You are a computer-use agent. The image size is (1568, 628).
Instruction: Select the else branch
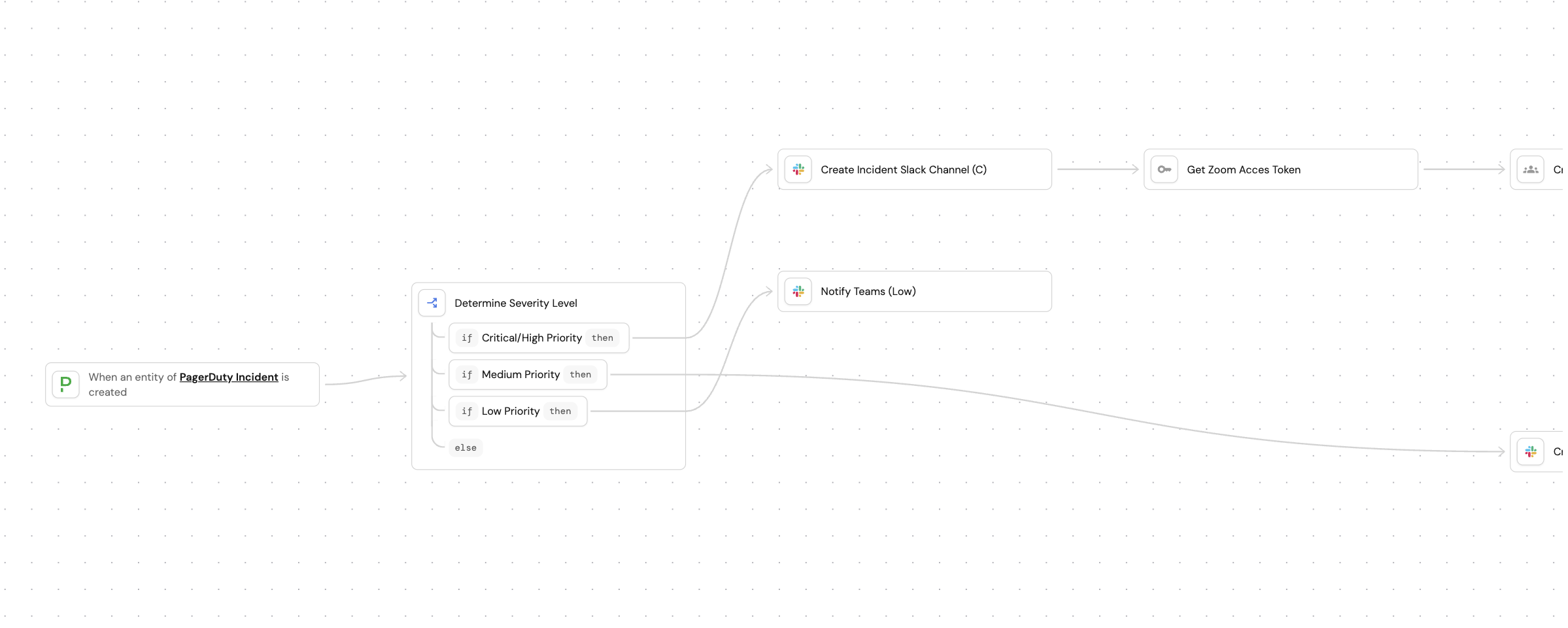[x=466, y=447]
